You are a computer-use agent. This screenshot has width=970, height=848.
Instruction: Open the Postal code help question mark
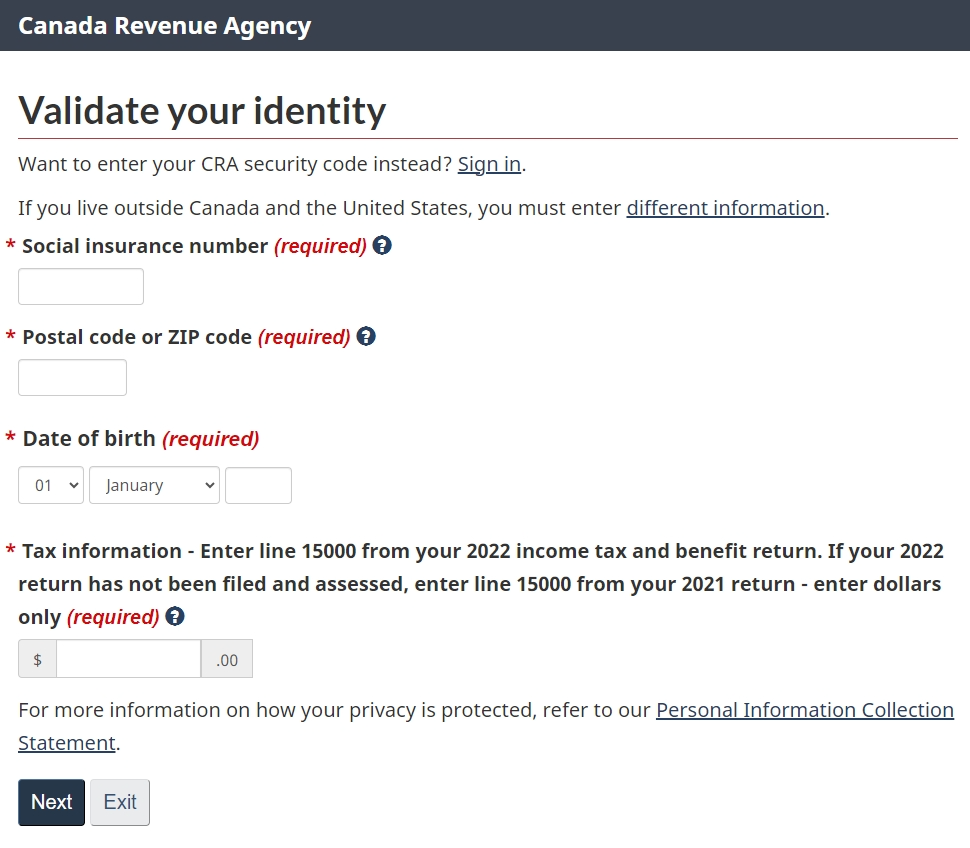coord(366,336)
